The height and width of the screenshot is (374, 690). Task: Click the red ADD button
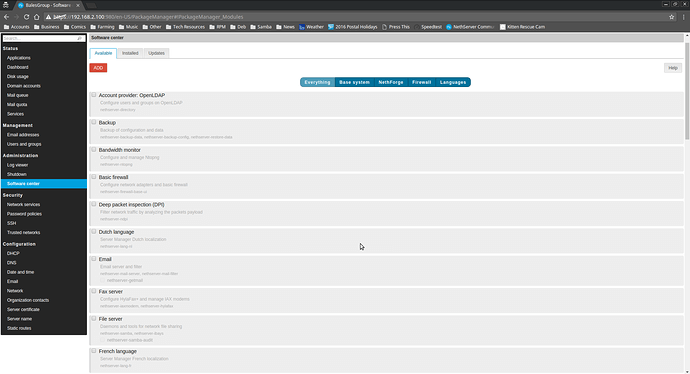pos(98,68)
